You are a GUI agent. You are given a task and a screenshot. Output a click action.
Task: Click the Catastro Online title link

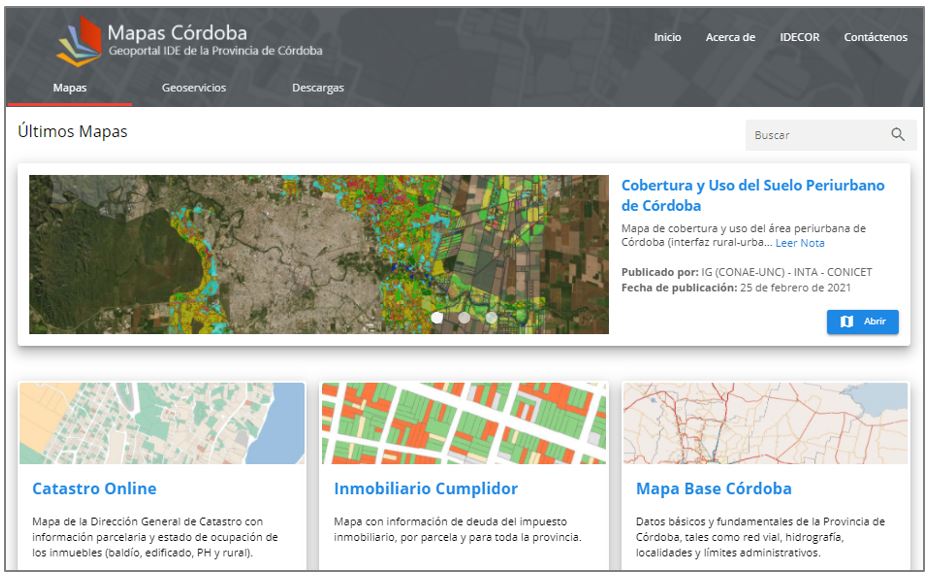click(x=94, y=489)
